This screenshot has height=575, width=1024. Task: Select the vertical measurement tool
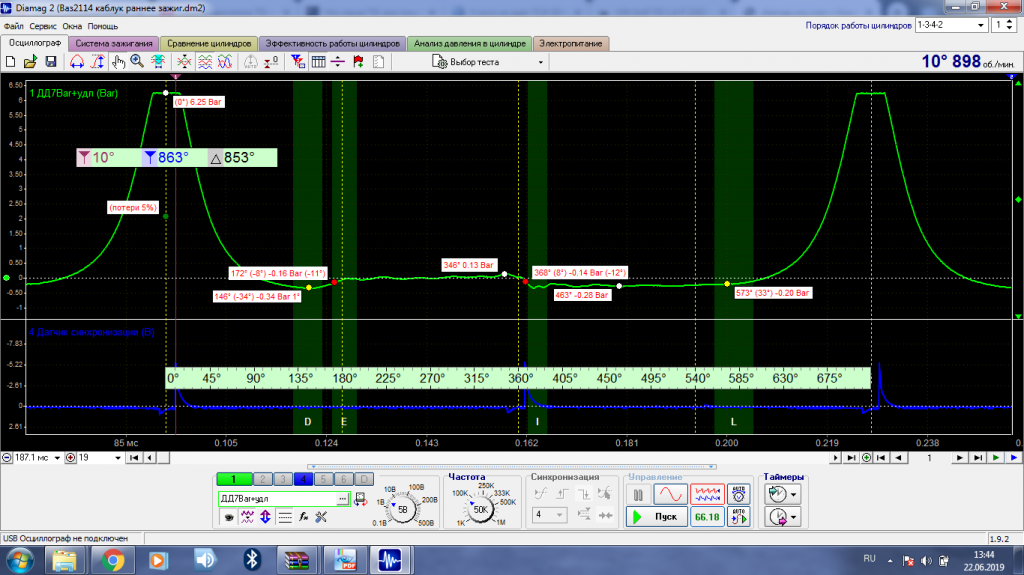pyautogui.click(x=97, y=62)
